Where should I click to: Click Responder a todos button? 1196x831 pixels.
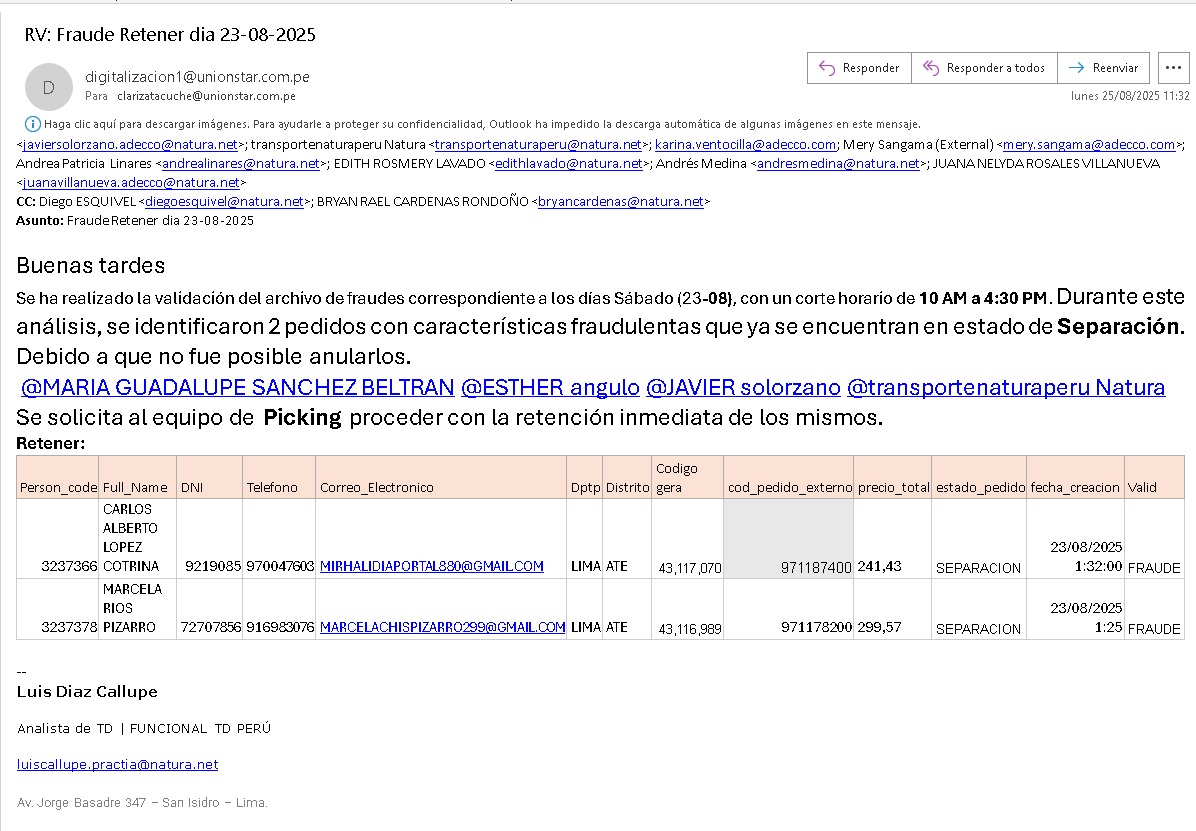tap(984, 68)
